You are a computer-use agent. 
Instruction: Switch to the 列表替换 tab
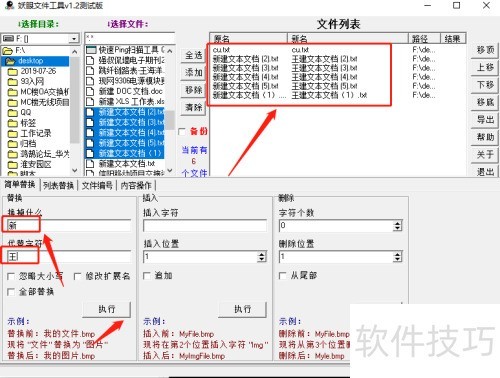coord(59,185)
